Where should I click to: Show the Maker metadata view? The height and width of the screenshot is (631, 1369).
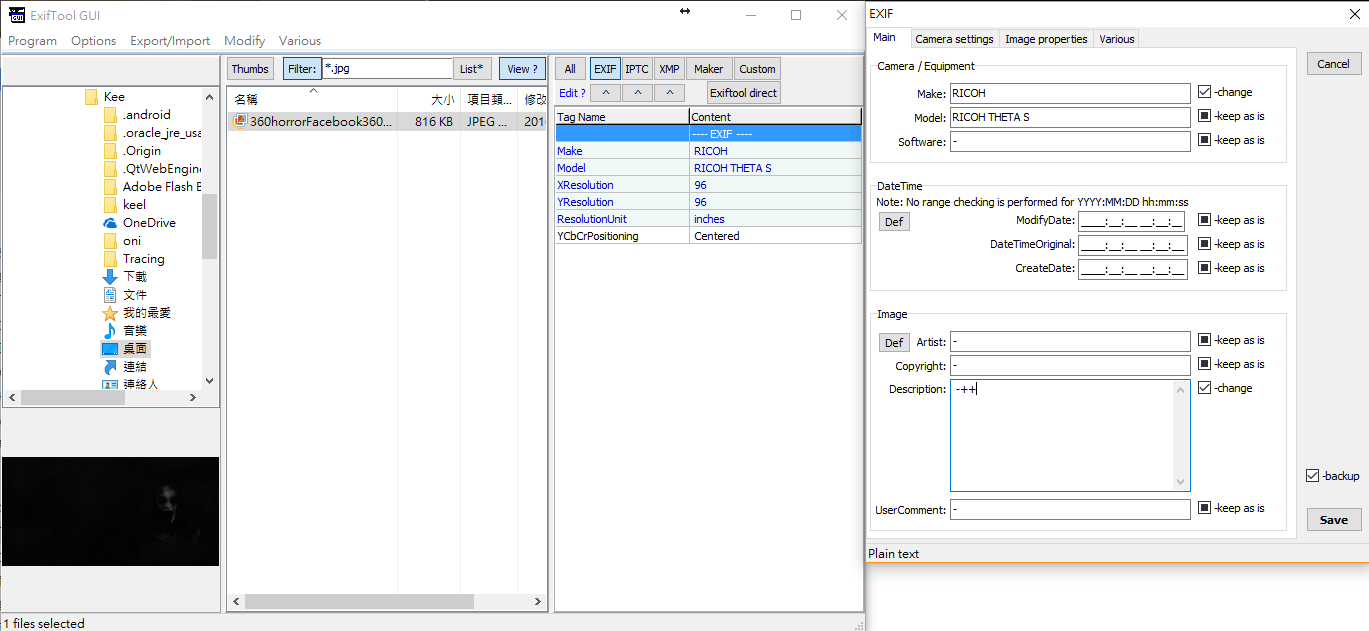tap(709, 69)
